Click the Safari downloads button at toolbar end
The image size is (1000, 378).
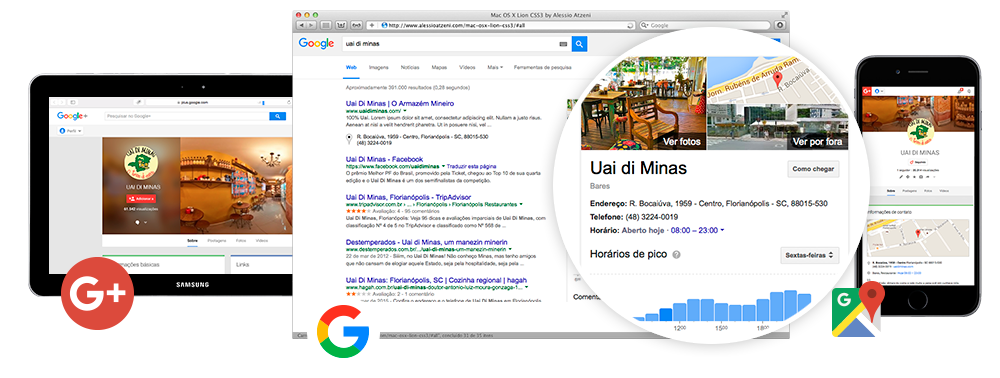tap(779, 25)
